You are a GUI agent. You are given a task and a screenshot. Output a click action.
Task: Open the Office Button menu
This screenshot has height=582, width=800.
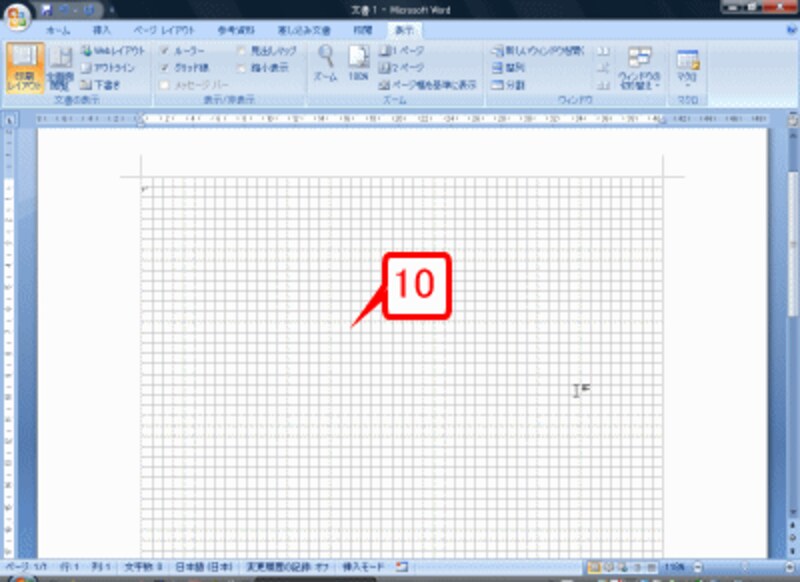[x=17, y=15]
